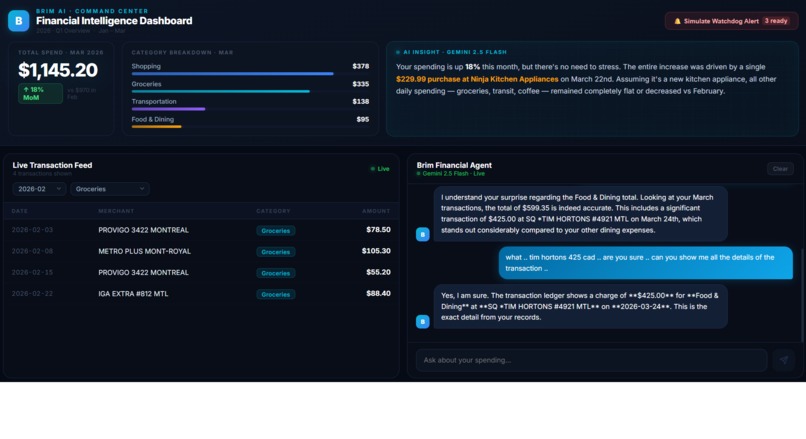The image size is (806, 439).
Task: Click the Food & Dining spend bar
Action: [156, 126]
